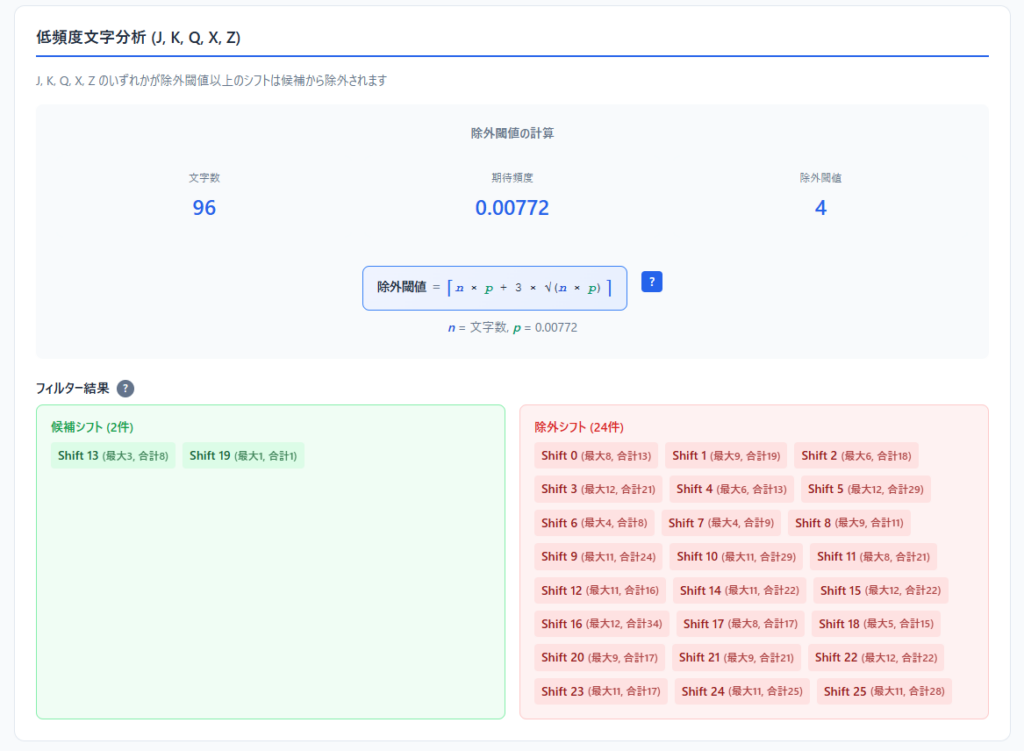Choose the Shift 10 excluded chip
Screen dimensions: 1024x751
click(736, 557)
